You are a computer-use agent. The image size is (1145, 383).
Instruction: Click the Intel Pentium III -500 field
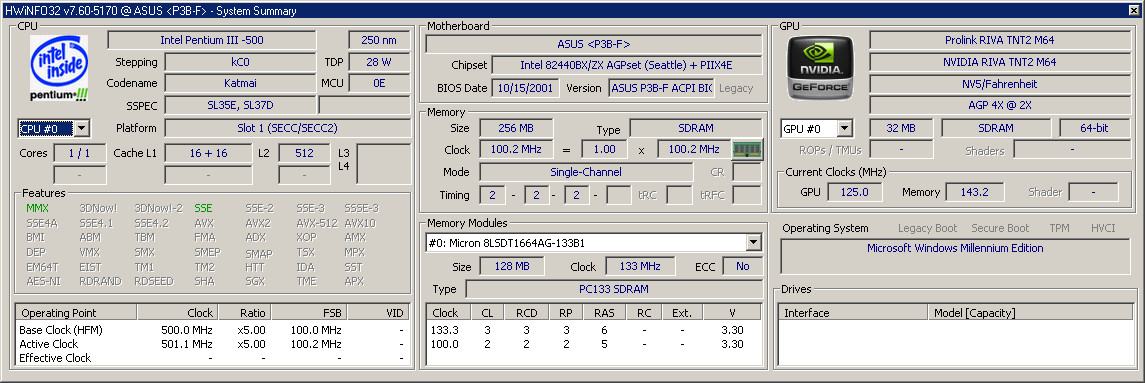(x=212, y=40)
